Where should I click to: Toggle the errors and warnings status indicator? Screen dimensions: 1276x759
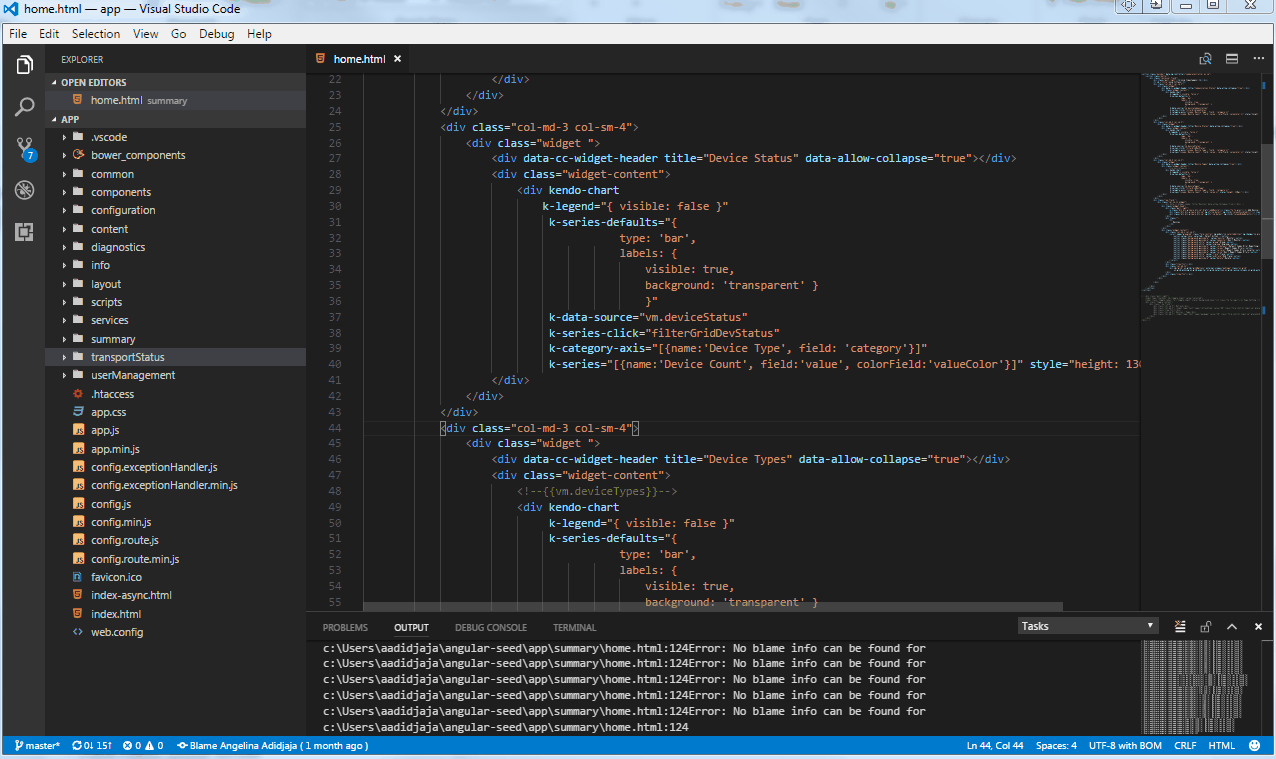coord(143,745)
